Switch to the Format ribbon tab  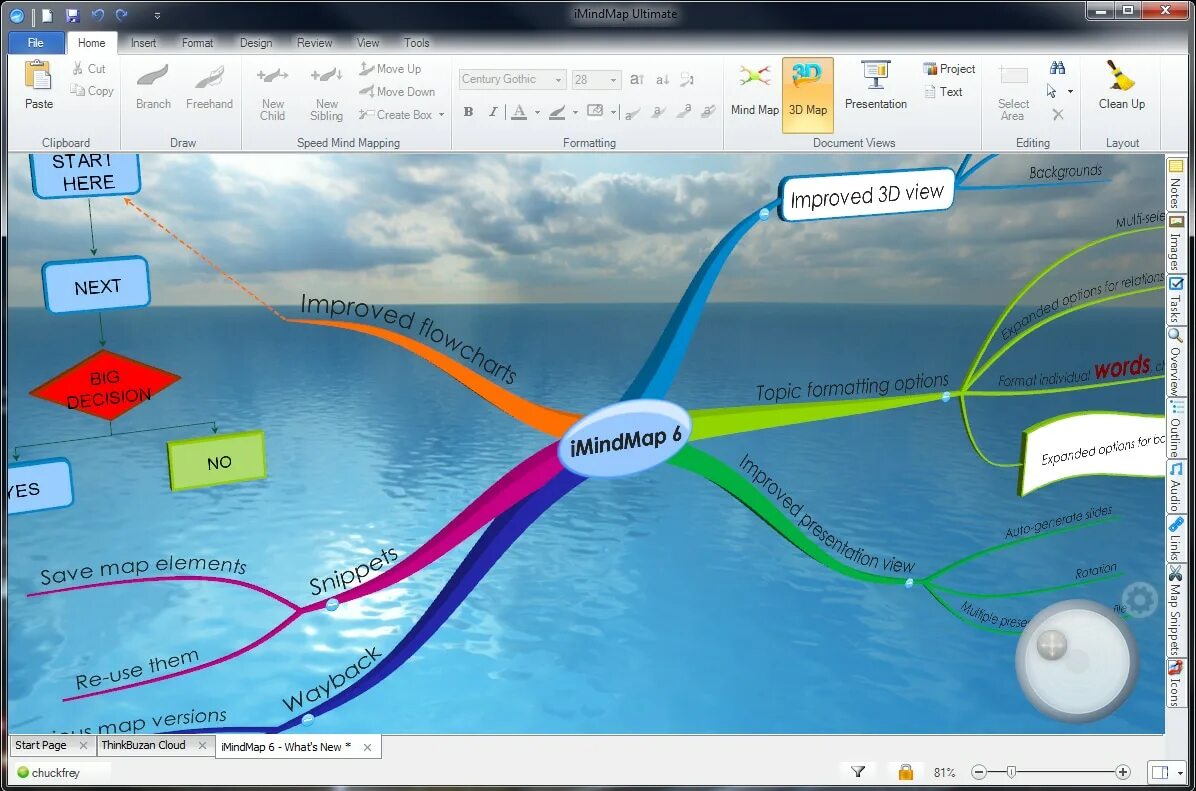(197, 43)
